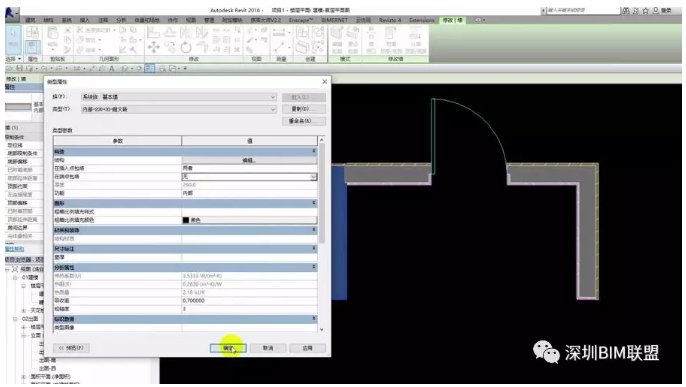Click the scroll down arrow of parameters list
The image size is (686, 387).
pos(322,329)
